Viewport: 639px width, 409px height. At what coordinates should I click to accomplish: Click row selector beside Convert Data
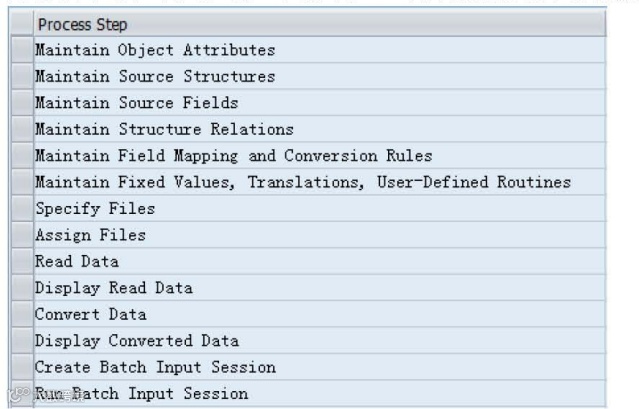(x=21, y=314)
